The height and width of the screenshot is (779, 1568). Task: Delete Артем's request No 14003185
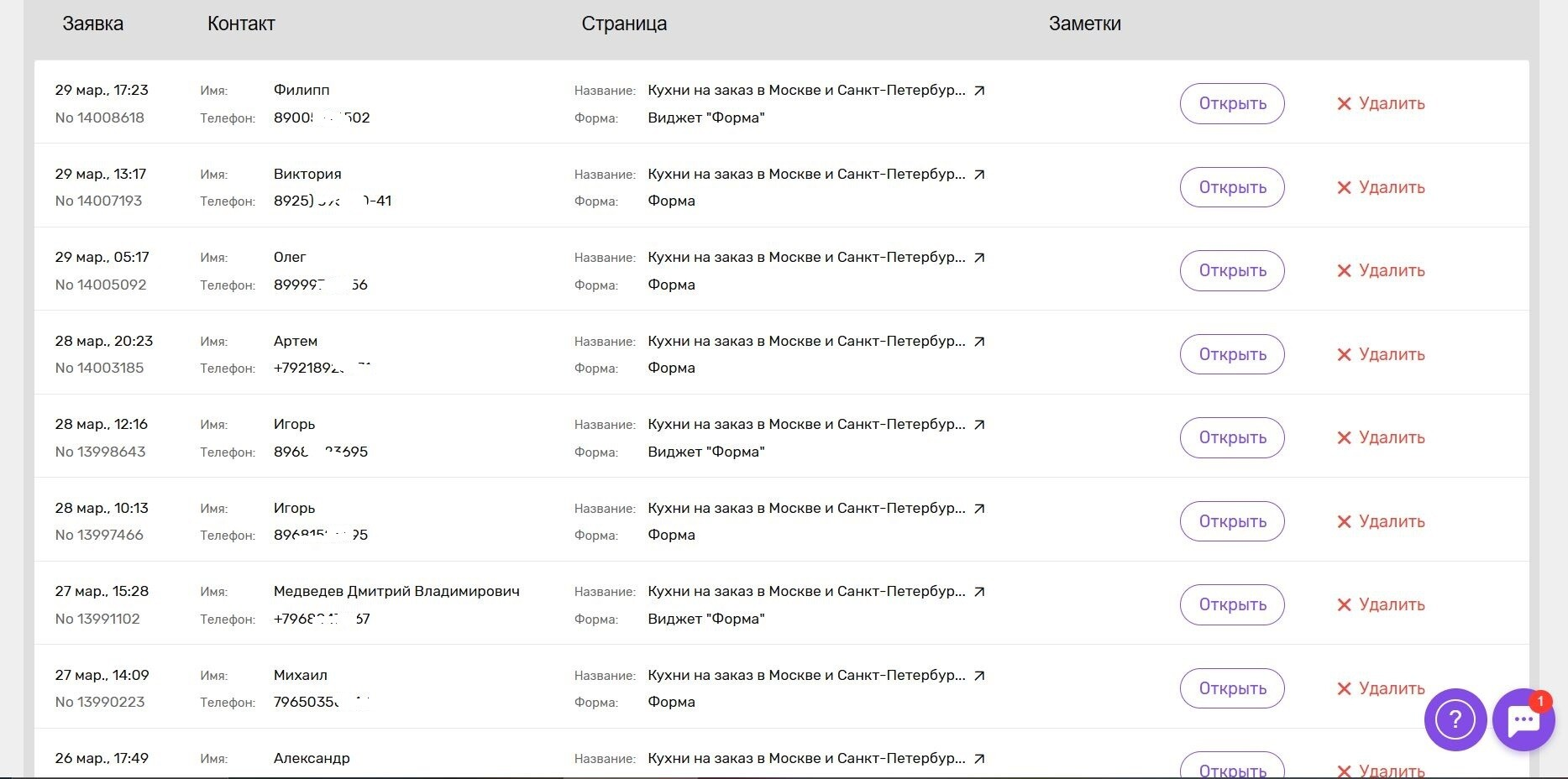pyautogui.click(x=1381, y=354)
